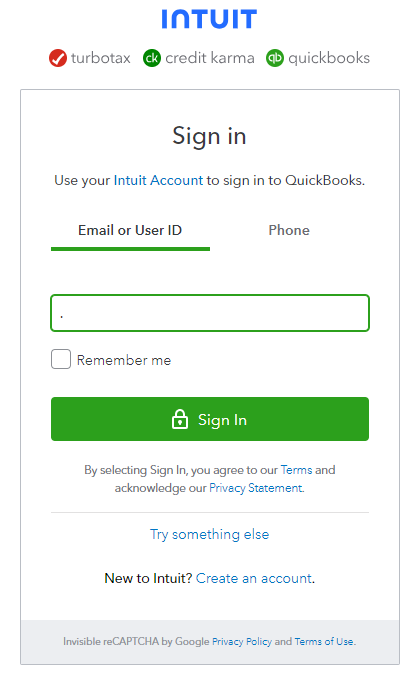Click the turbotax brand text
Viewport: 412px width, 673px height.
[x=100, y=58]
